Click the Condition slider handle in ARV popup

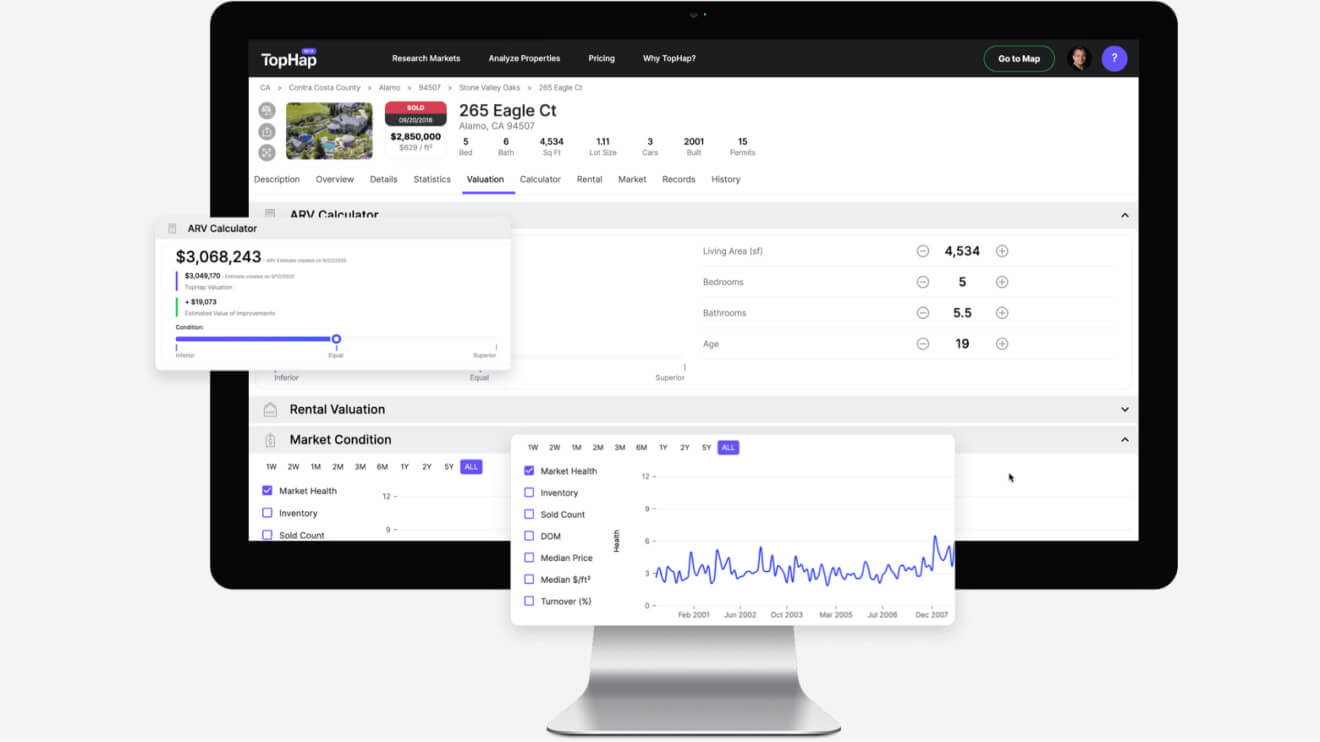[x=336, y=339]
